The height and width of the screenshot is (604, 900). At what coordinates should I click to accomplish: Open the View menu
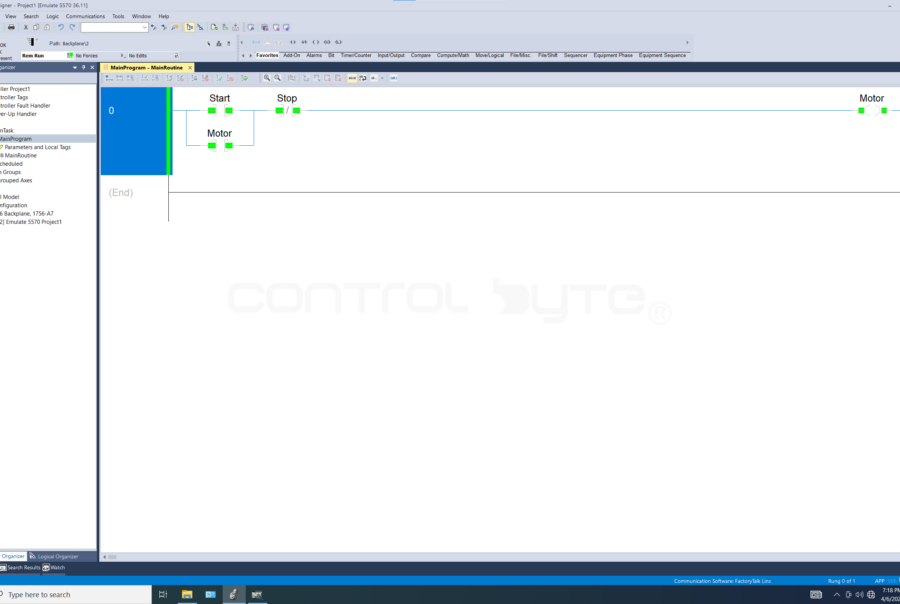[10, 16]
